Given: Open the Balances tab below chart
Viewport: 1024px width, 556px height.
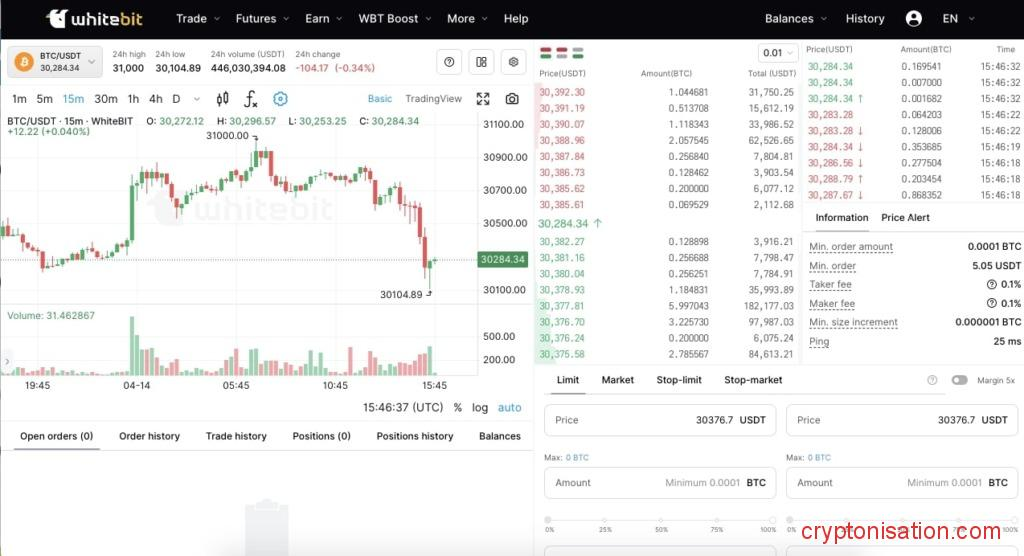Looking at the screenshot, I should click(x=500, y=436).
